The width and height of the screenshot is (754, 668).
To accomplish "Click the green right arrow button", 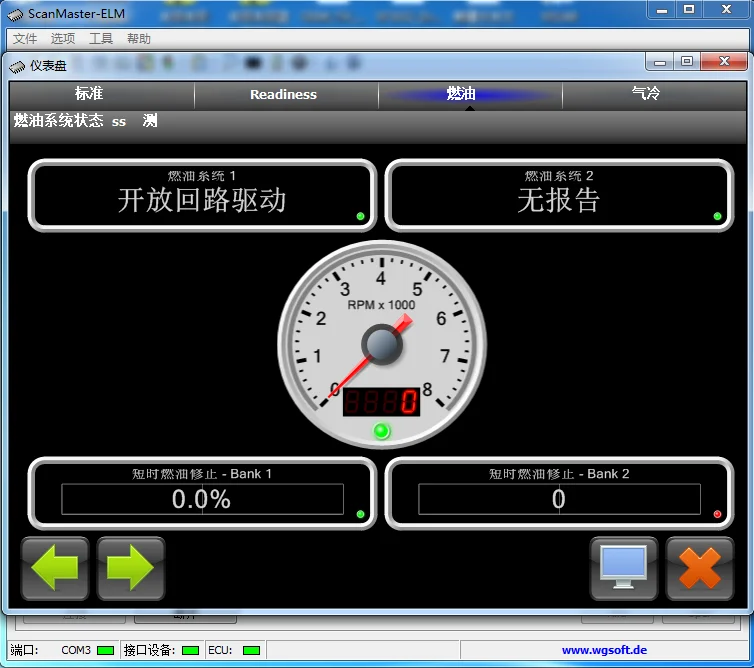I will [x=131, y=568].
